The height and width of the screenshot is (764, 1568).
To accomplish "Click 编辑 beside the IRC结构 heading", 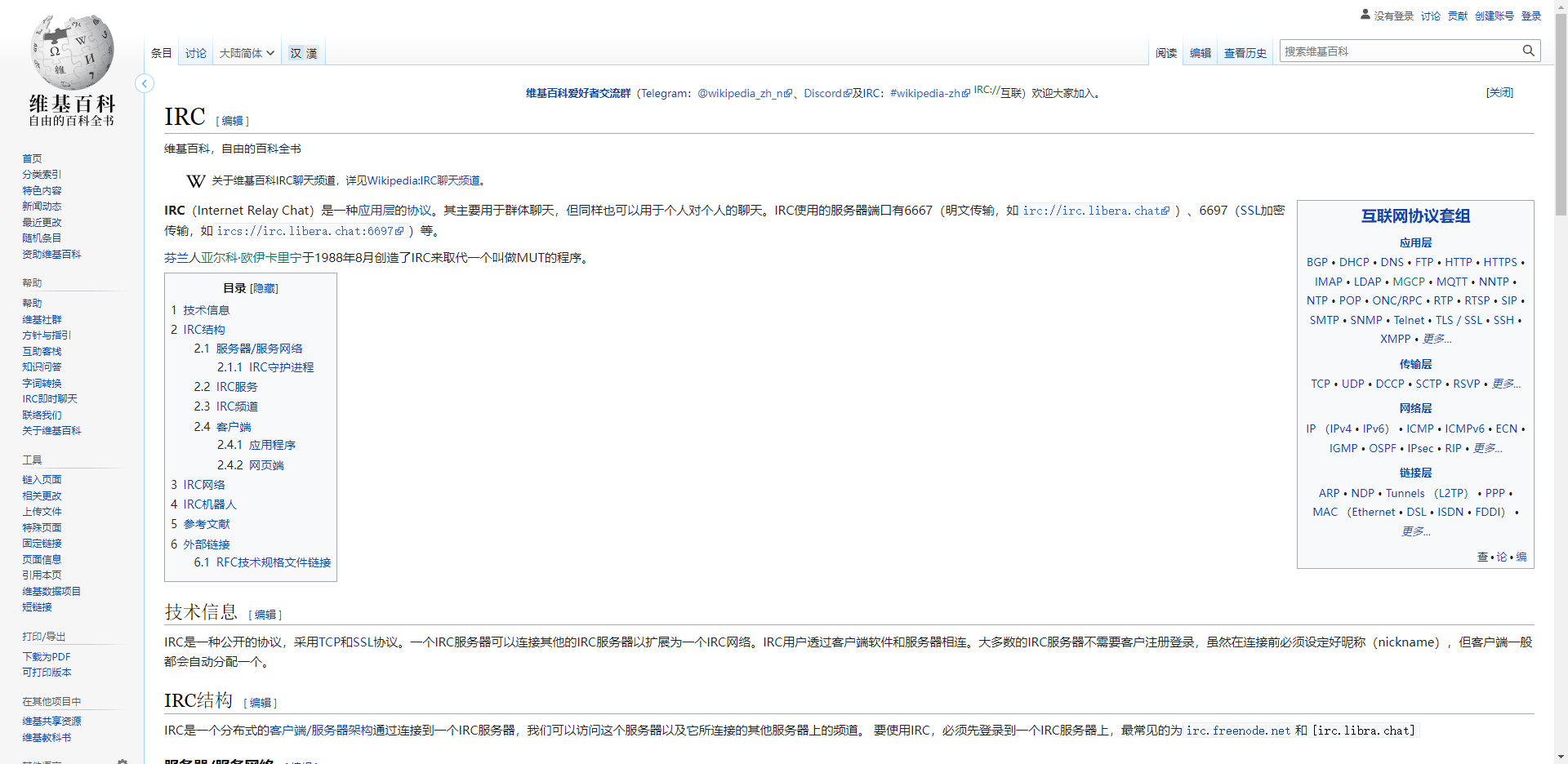I will [261, 702].
